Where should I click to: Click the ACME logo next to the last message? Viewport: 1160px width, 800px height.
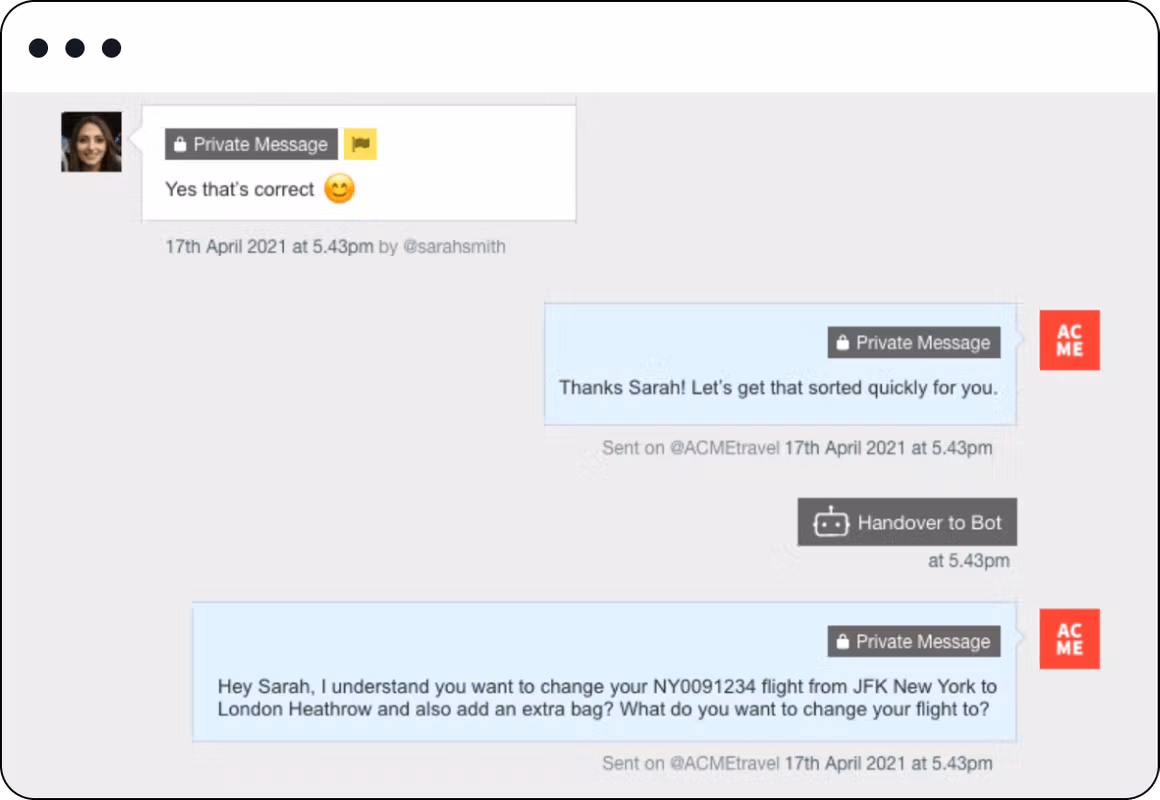pyautogui.click(x=1069, y=639)
